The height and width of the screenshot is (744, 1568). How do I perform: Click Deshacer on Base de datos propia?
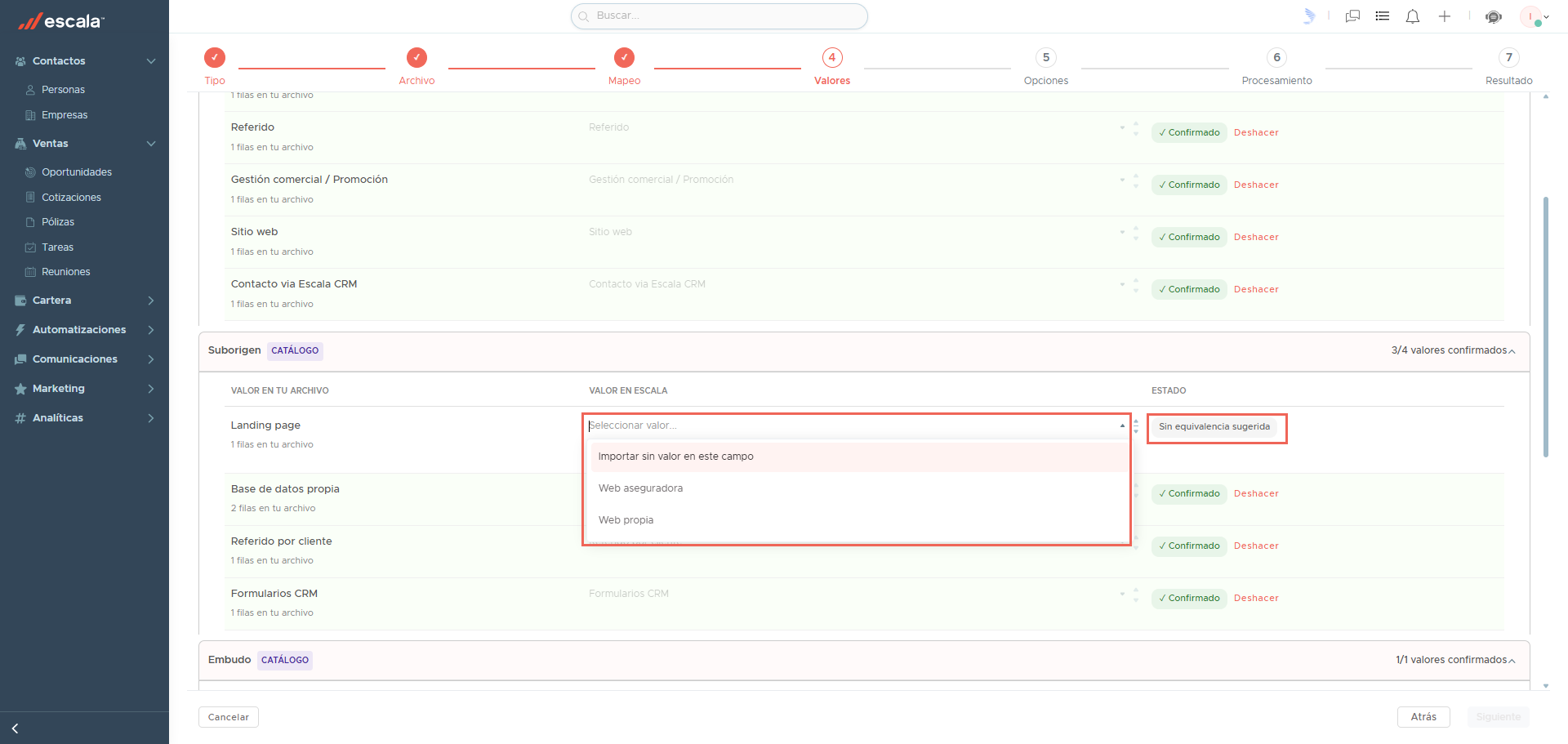[1256, 494]
